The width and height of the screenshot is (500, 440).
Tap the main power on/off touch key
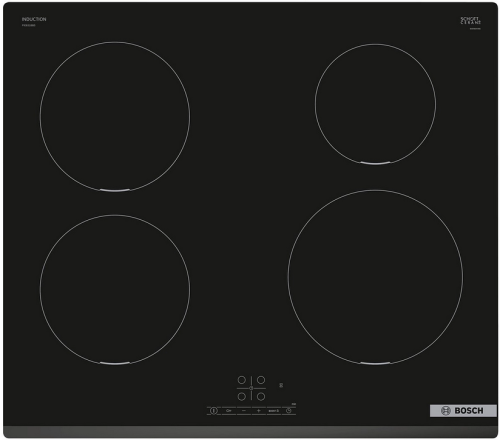(x=214, y=411)
